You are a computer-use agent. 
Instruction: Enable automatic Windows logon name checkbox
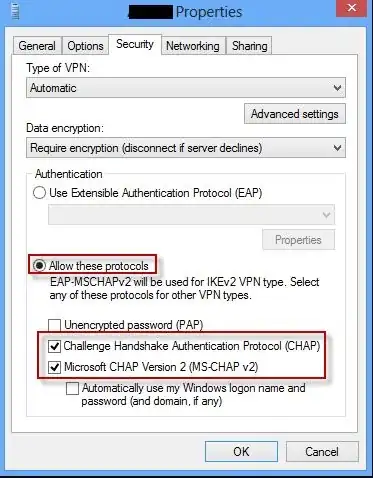pos(72,388)
